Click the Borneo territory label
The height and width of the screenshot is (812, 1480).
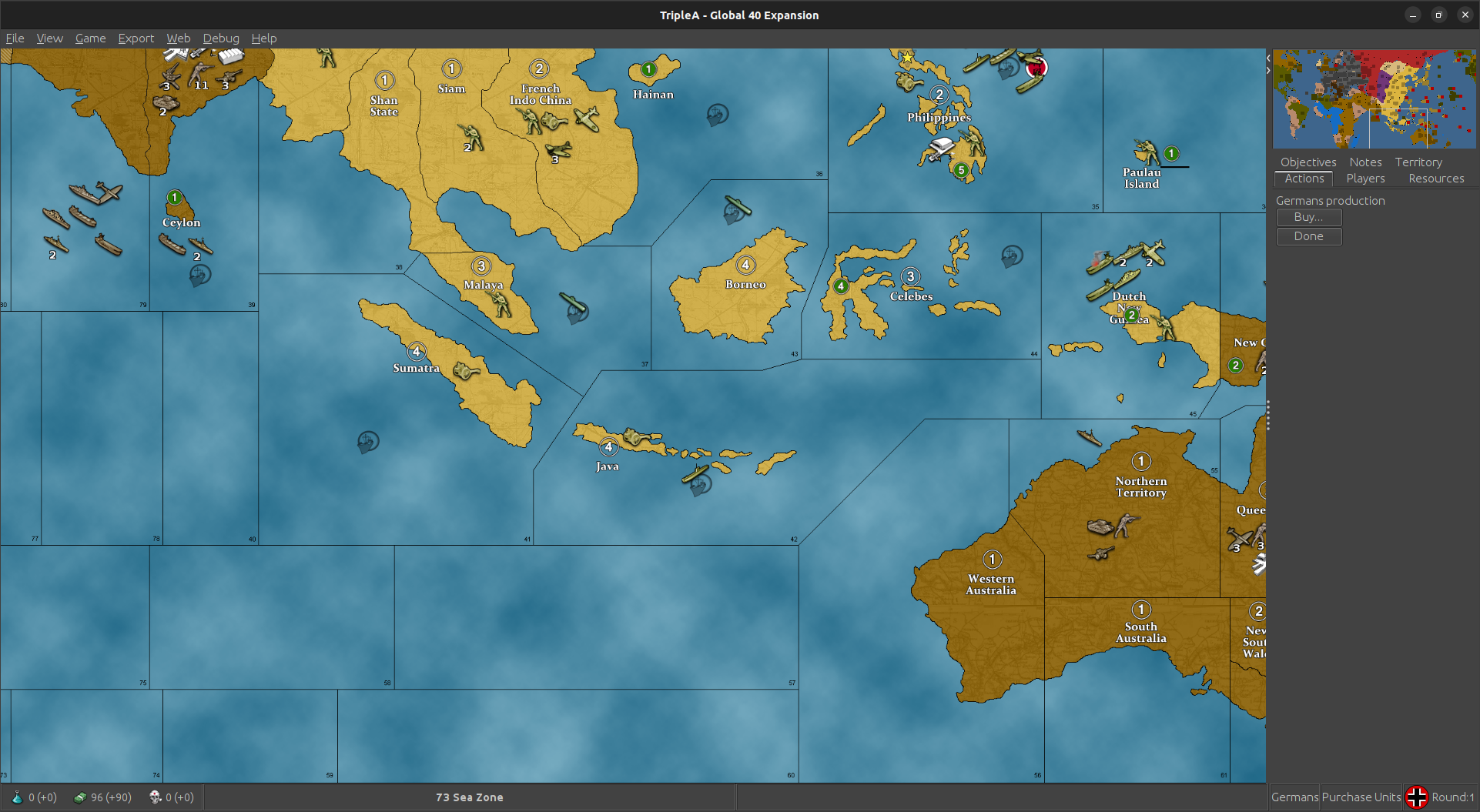click(x=745, y=284)
